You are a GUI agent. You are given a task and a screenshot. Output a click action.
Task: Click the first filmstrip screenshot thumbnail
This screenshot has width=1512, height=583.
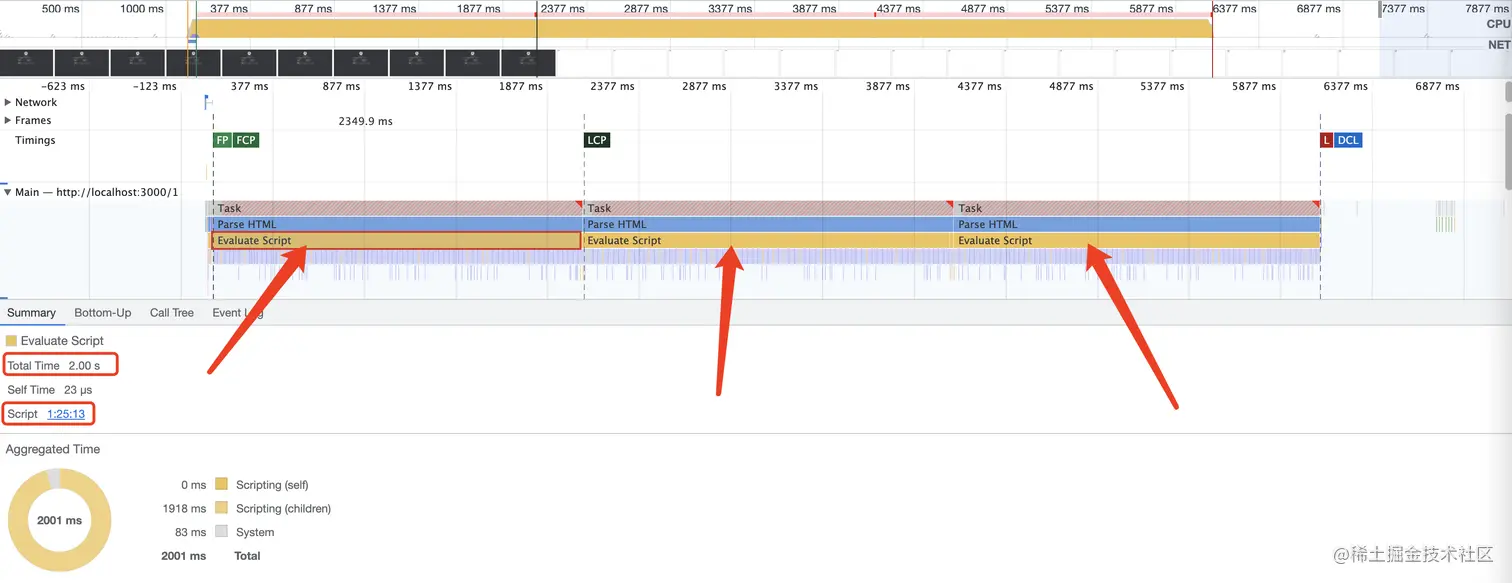(x=26, y=63)
